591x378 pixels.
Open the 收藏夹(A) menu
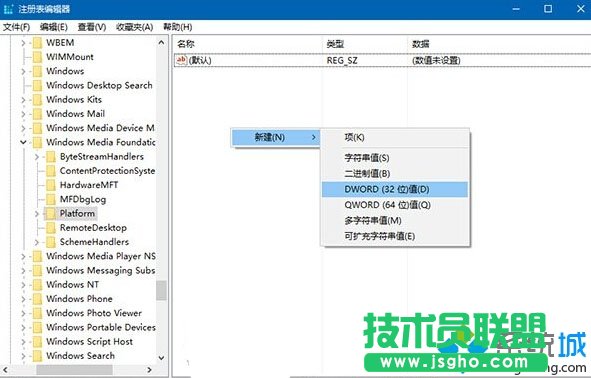pyautogui.click(x=135, y=27)
